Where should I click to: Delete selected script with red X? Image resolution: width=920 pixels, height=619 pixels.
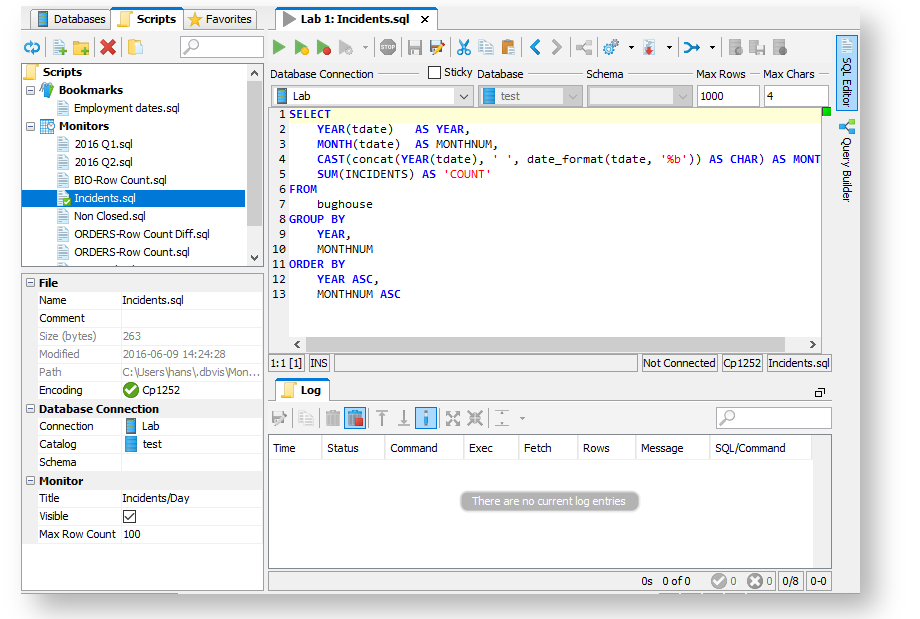point(108,47)
